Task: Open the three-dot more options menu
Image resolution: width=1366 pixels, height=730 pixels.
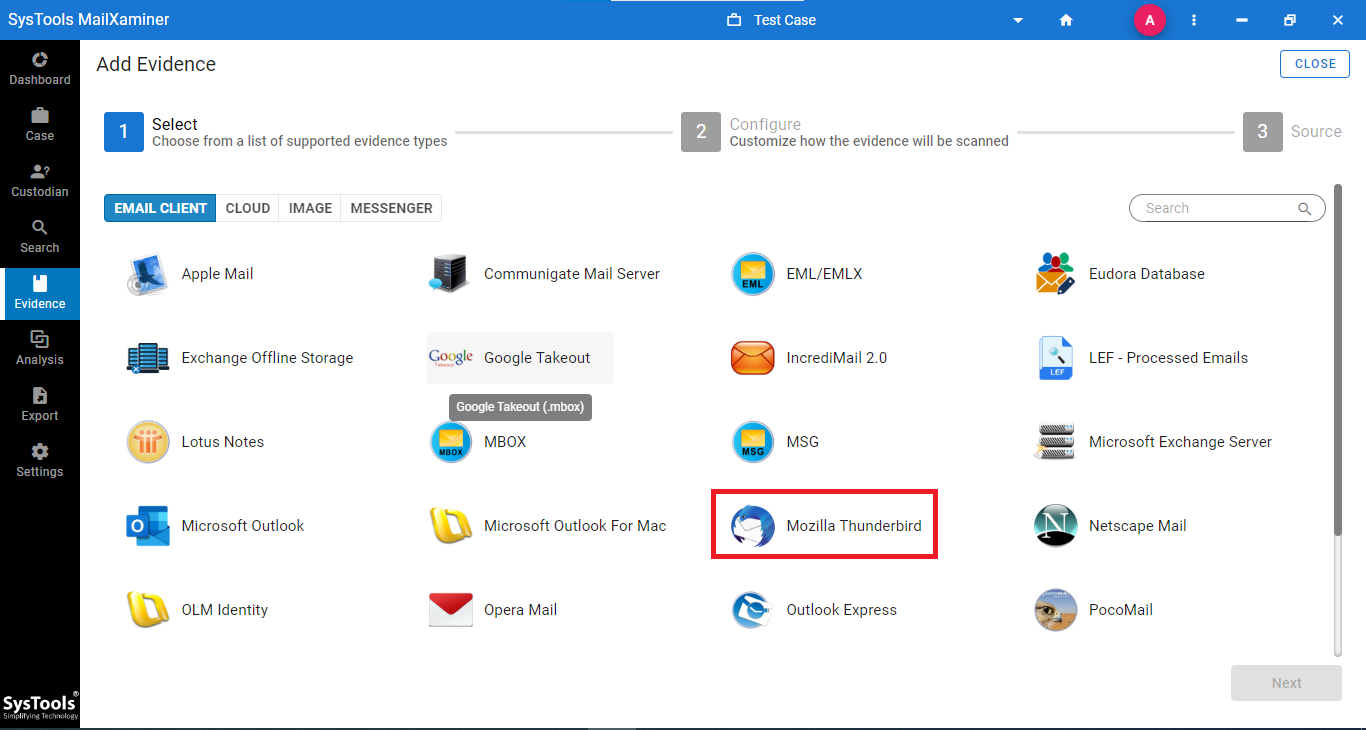Action: tap(1194, 20)
